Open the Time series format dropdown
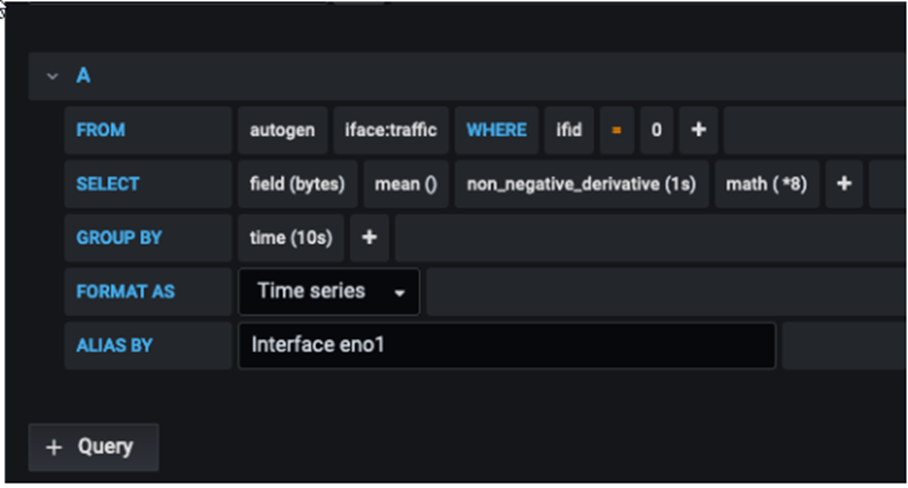This screenshot has height=488, width=908. [x=329, y=292]
